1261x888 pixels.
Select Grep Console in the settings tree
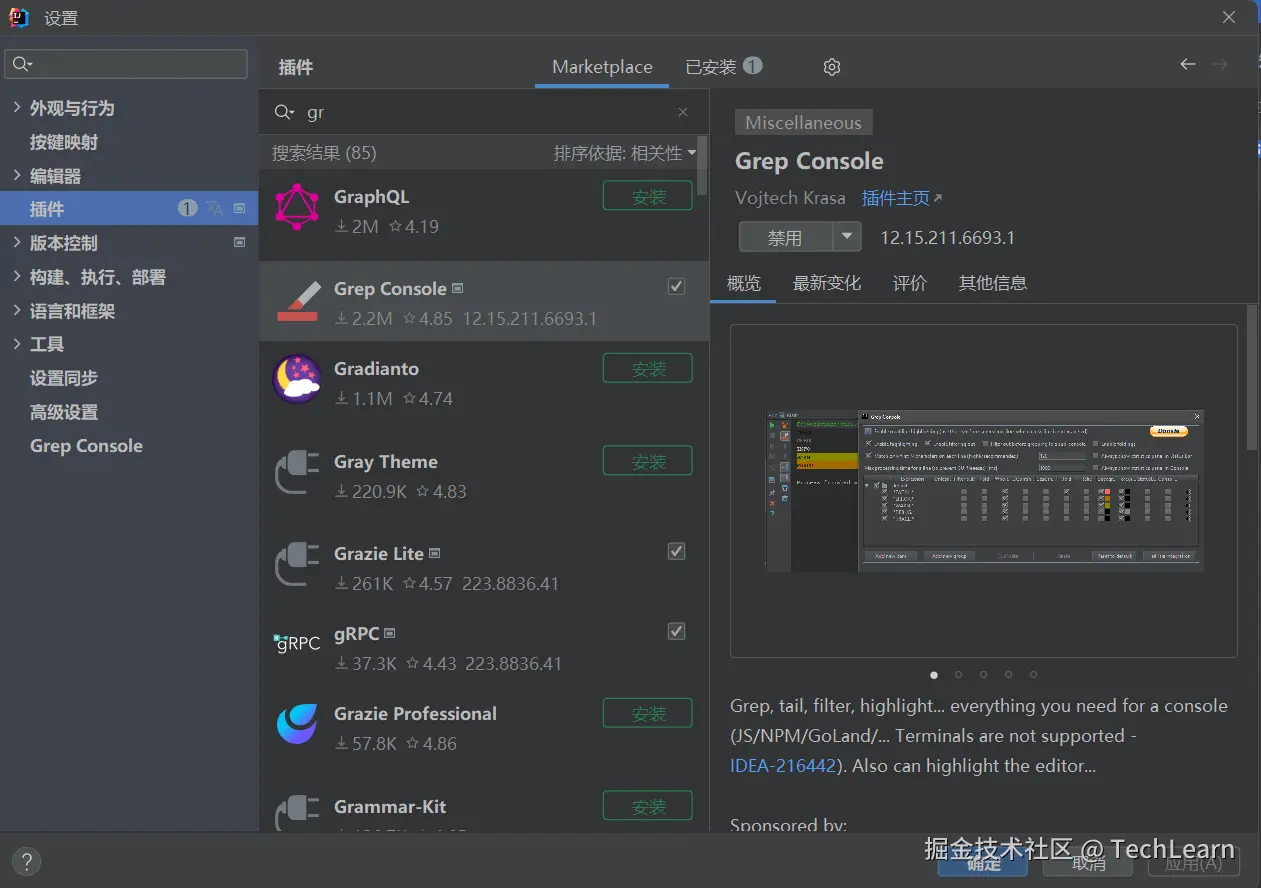(86, 446)
